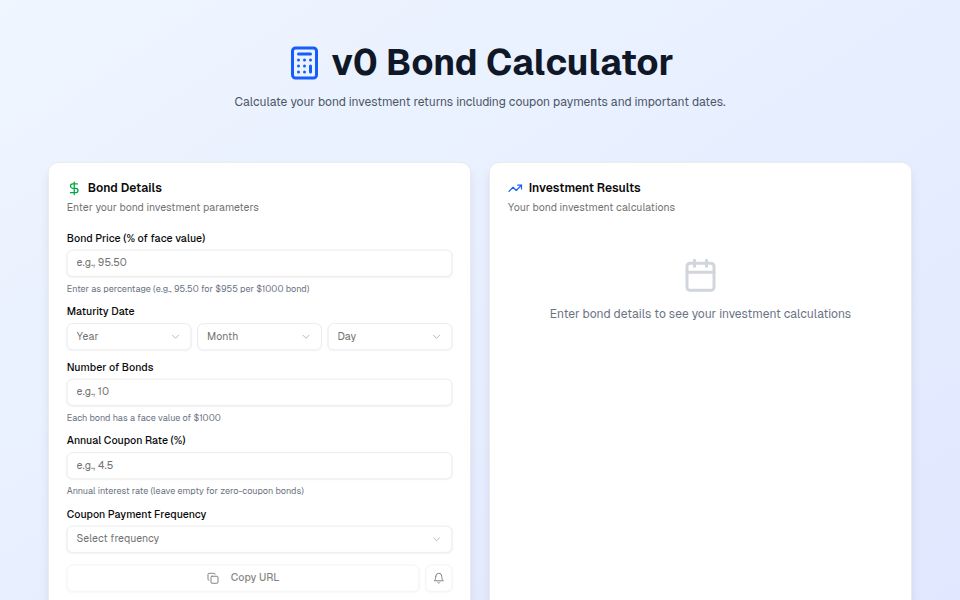
Task: Click the gray calendar icon in the results placeholder
Action: click(x=700, y=275)
